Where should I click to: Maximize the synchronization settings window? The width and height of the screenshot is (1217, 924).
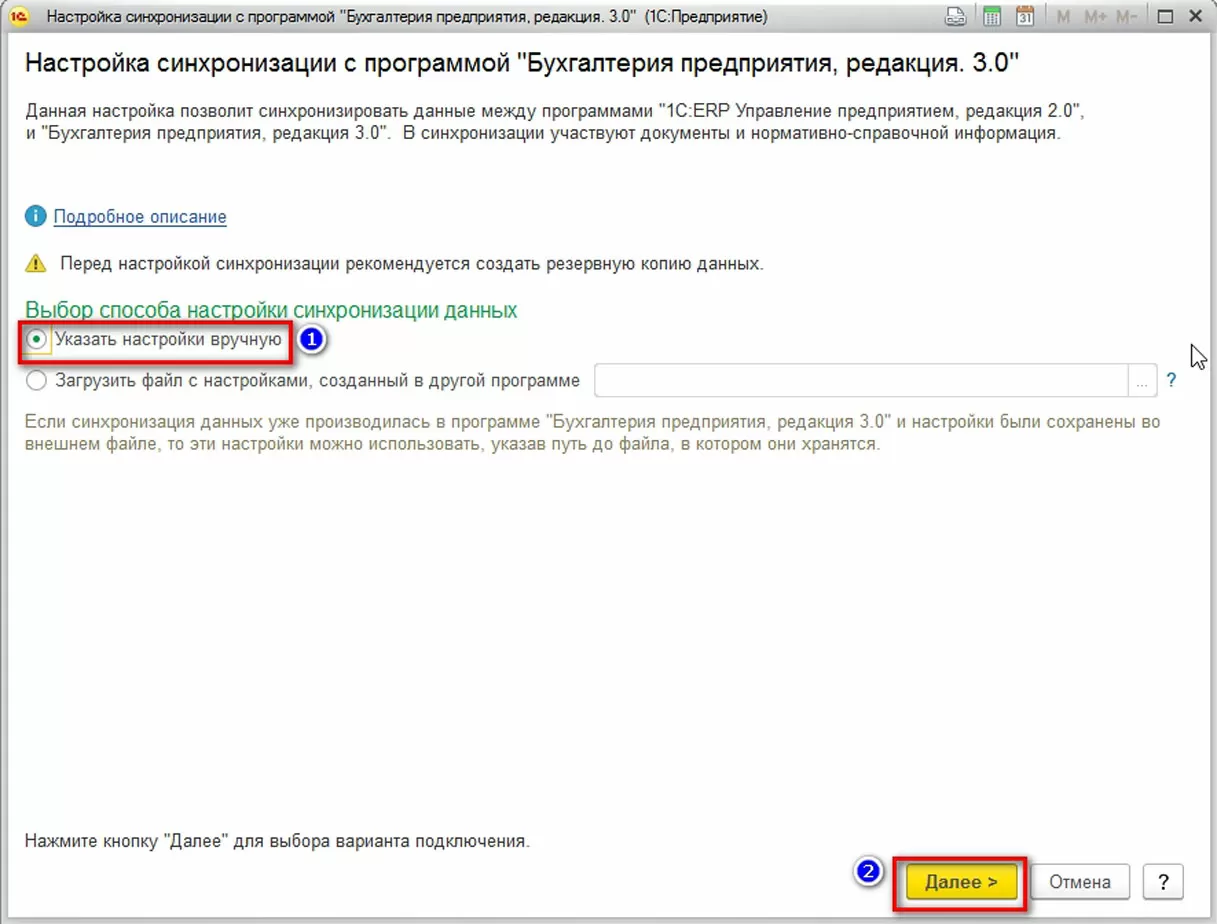(x=1165, y=17)
